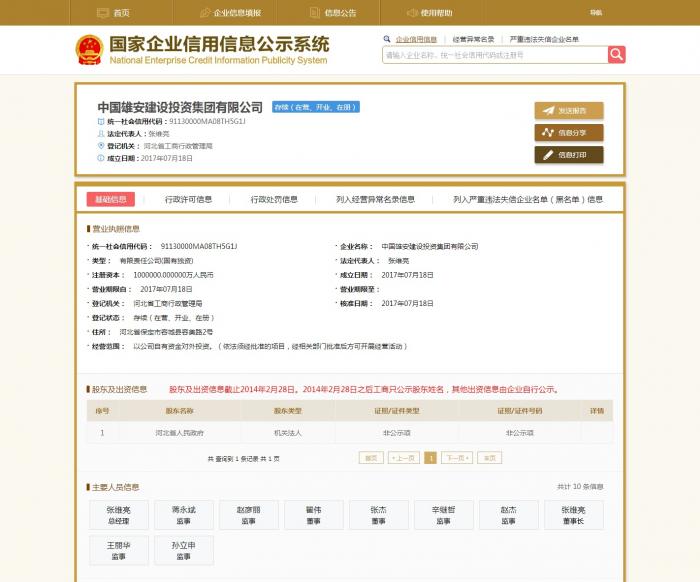Click the 共计 10 条信息 count text

[x=580, y=486]
